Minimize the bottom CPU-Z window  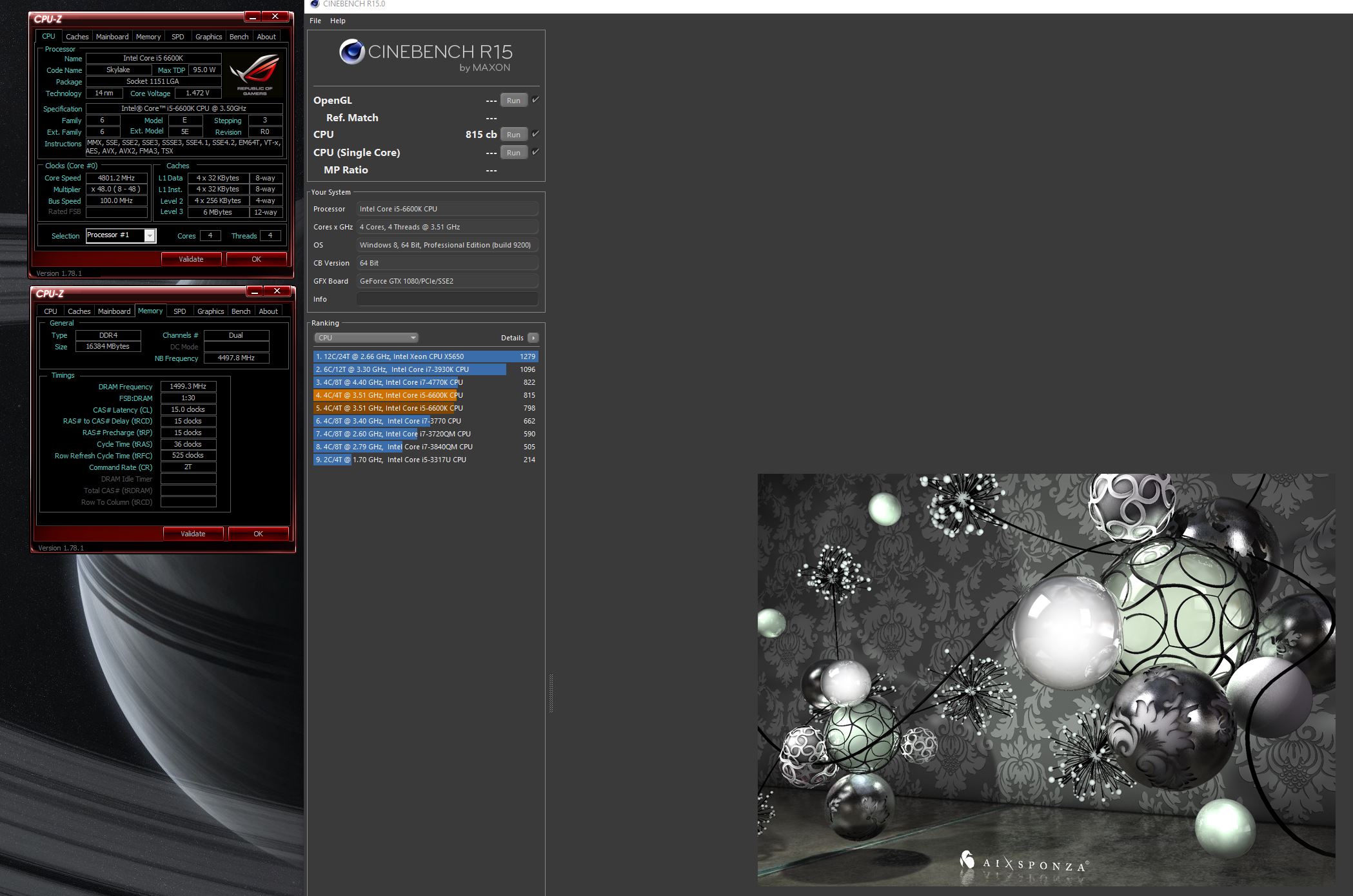(x=255, y=291)
